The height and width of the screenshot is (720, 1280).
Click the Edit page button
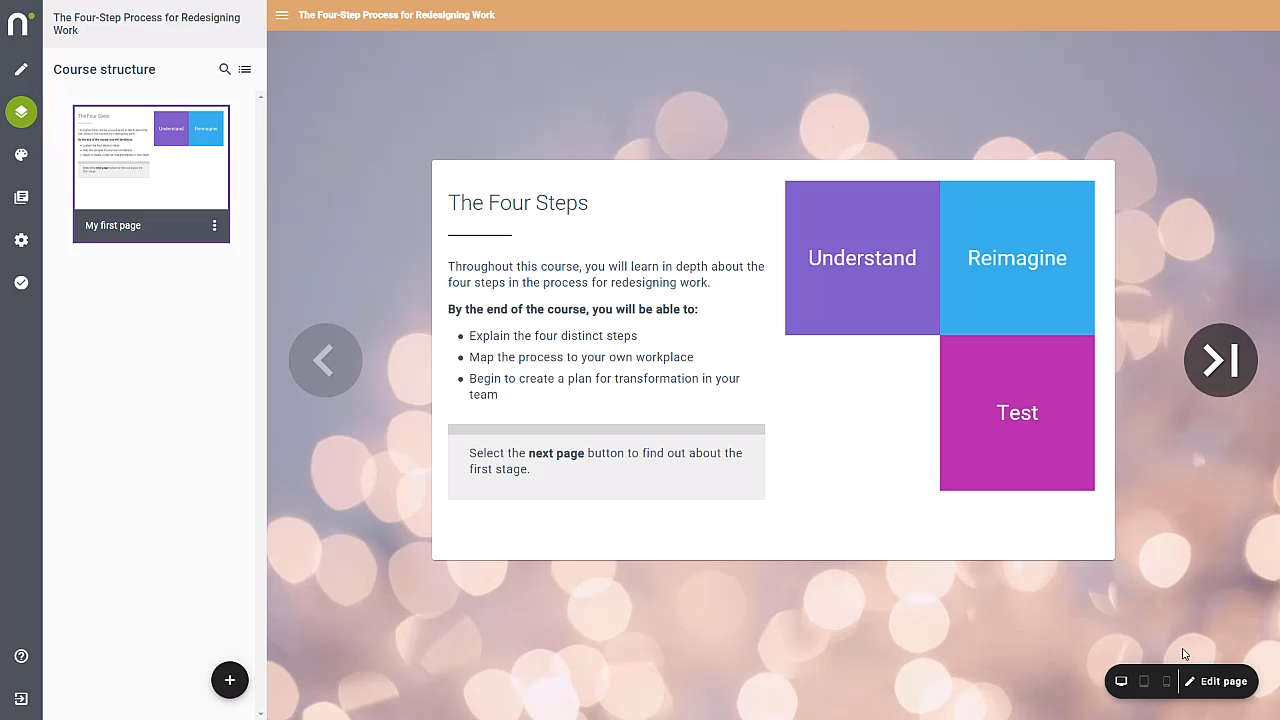pyautogui.click(x=1216, y=681)
